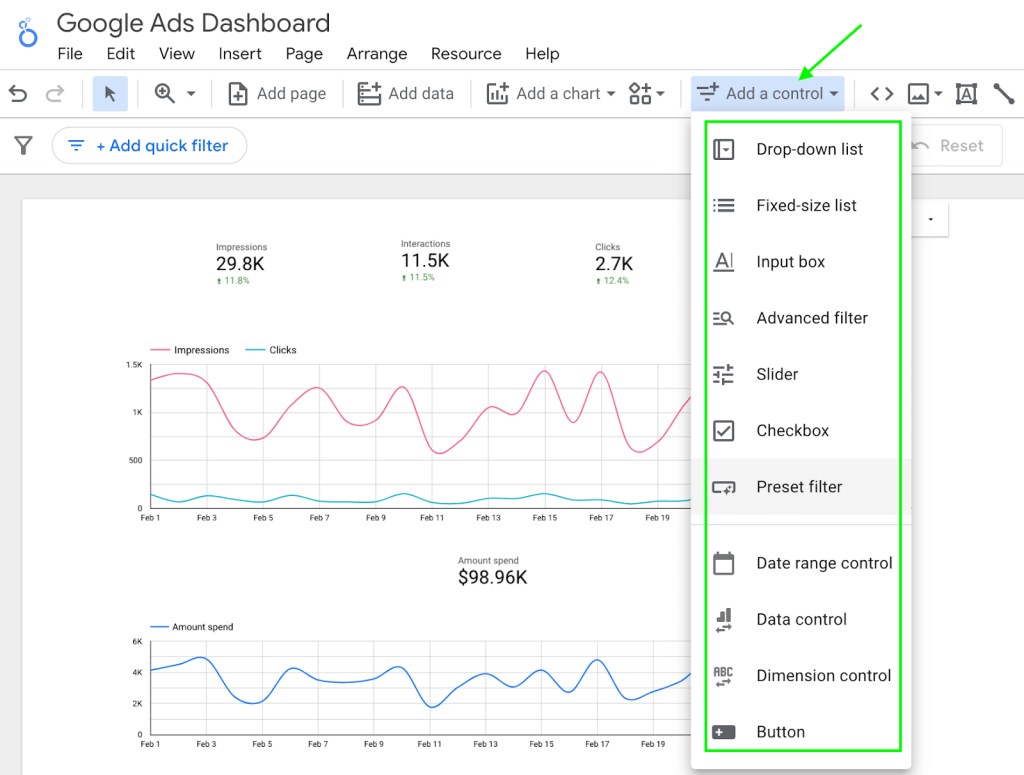The width and height of the screenshot is (1024, 775).
Task: Open the File menu
Action: (x=70, y=54)
